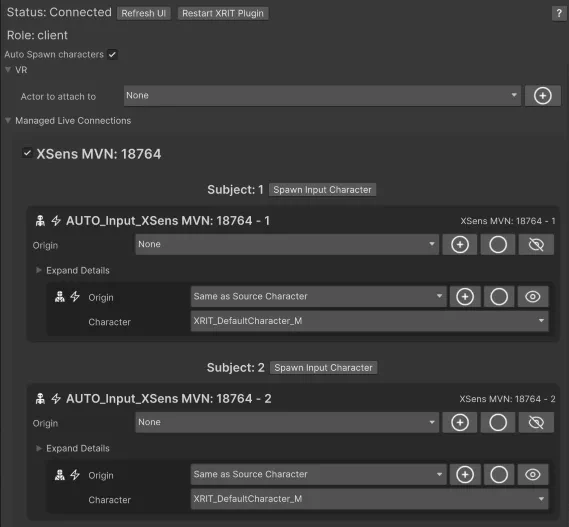The image size is (569, 527).
Task: Open Subject 1 XRIT_DefaultCharacter_M Character dropdown
Action: click(370, 321)
